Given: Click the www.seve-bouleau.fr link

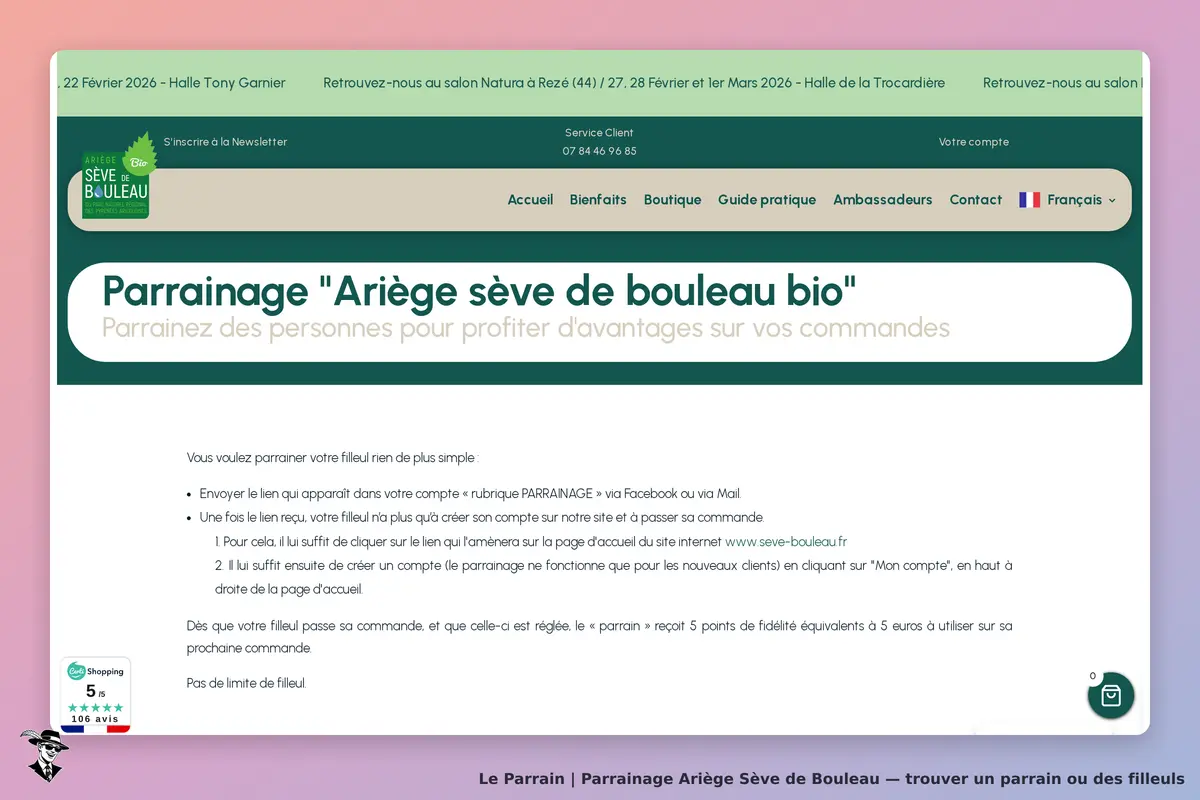Looking at the screenshot, I should pos(786,542).
